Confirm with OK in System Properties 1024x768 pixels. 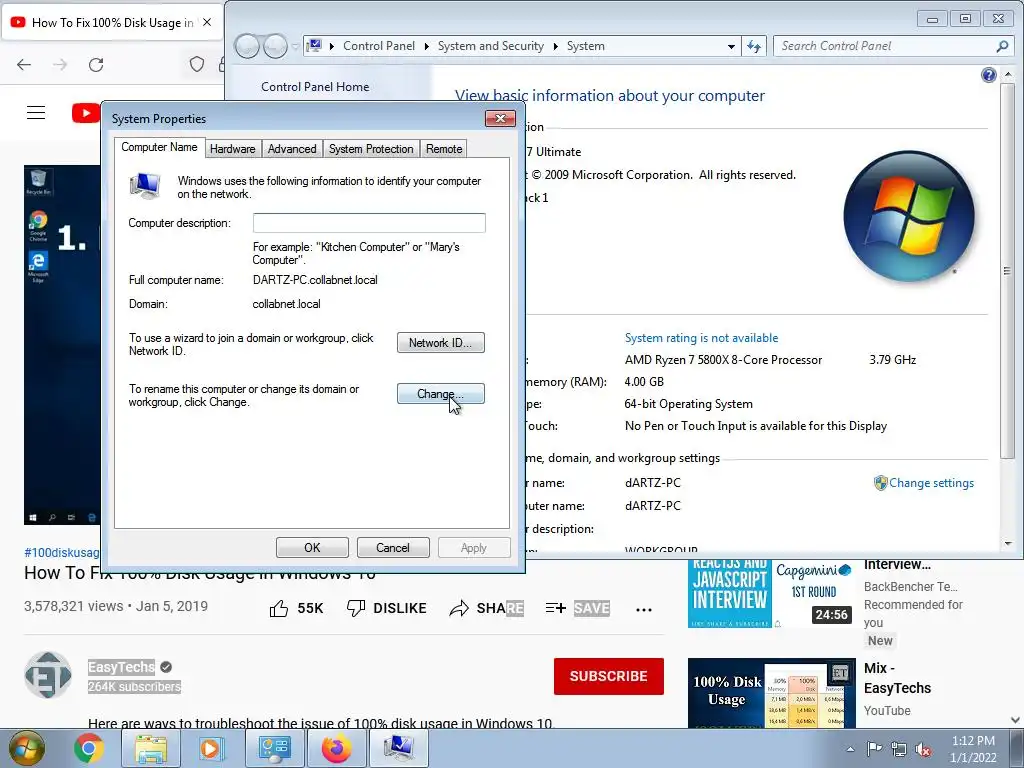pyautogui.click(x=312, y=548)
